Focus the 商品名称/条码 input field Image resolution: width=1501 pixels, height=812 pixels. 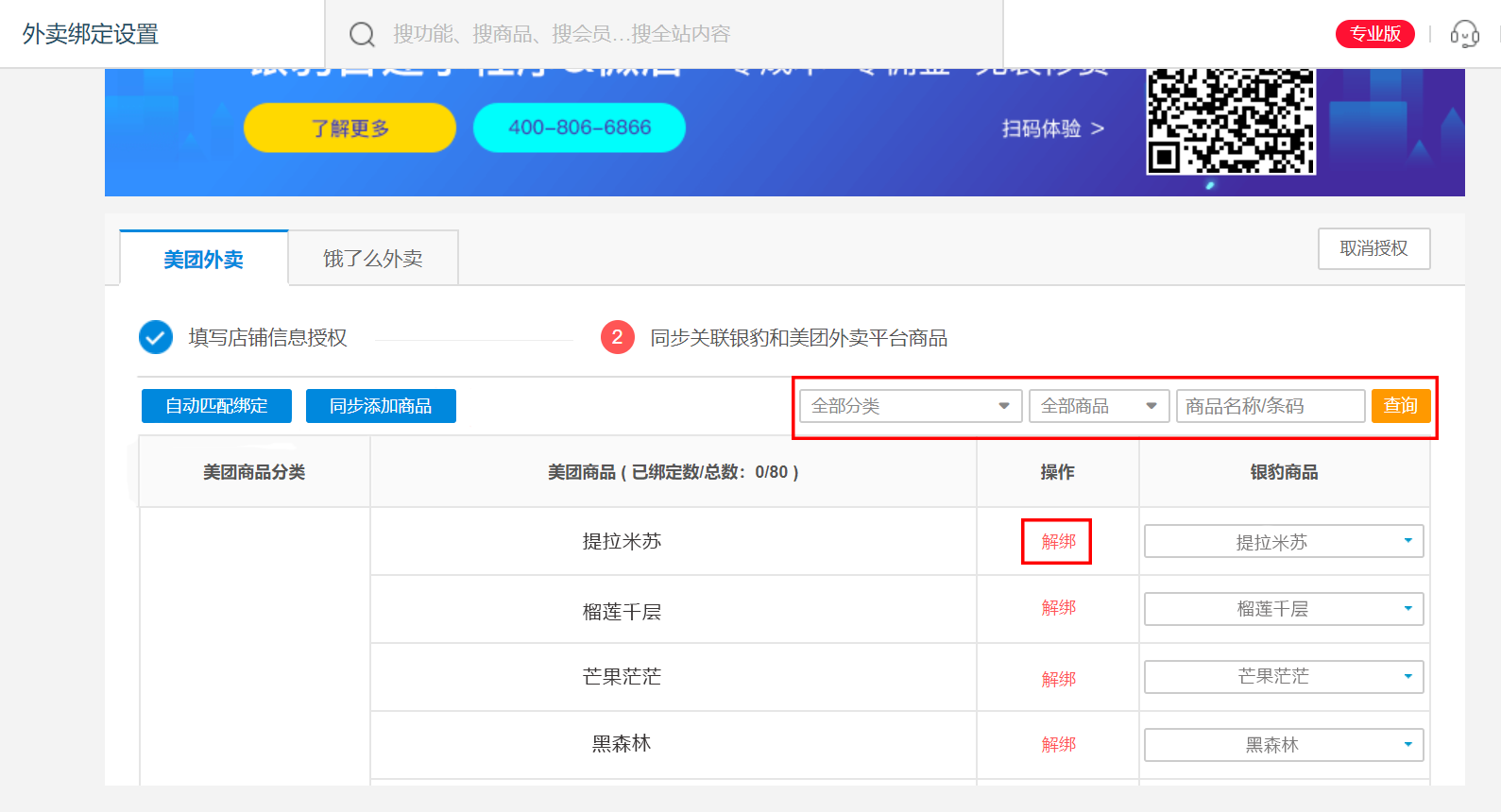coord(1271,406)
